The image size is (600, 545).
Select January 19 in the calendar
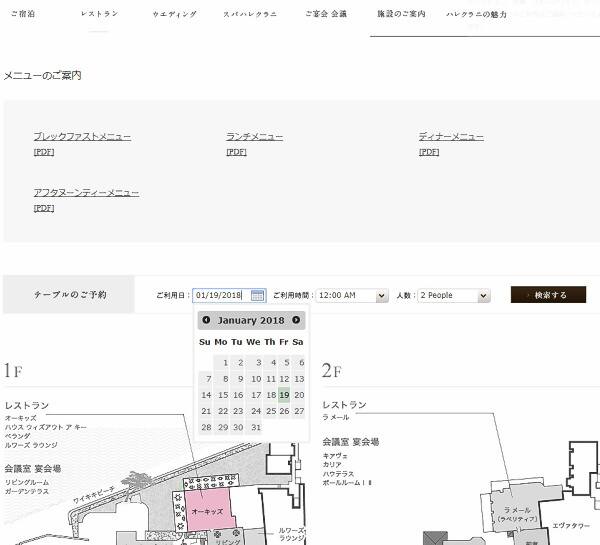click(284, 395)
